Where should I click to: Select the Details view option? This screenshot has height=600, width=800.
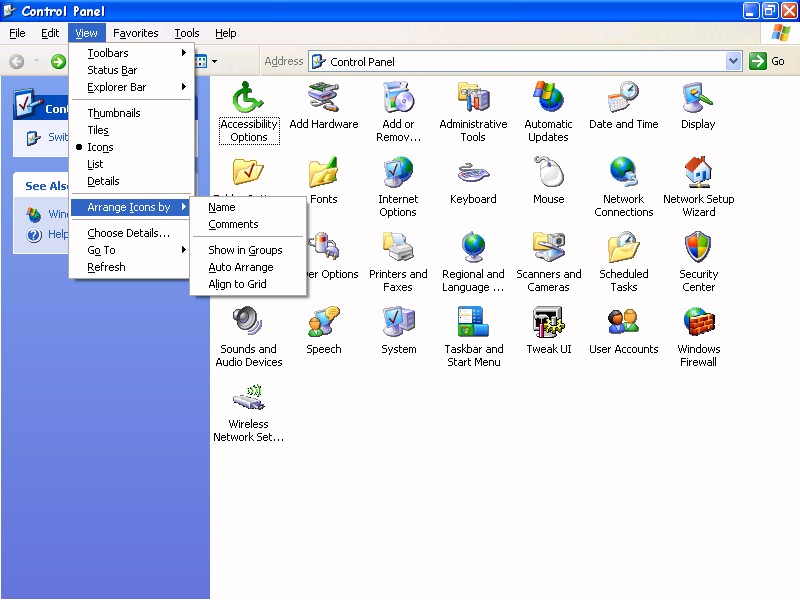[131, 181]
